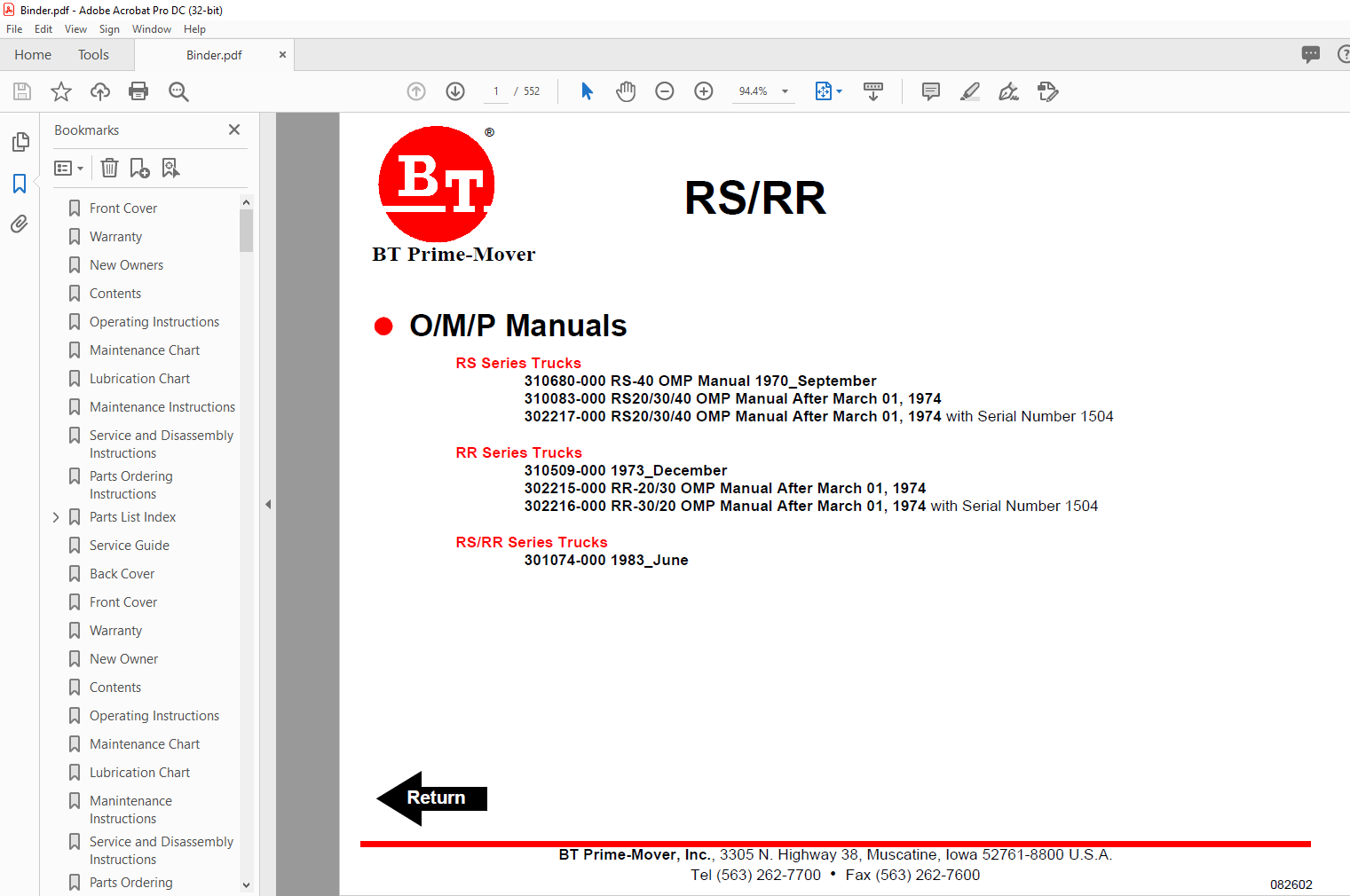Viewport: 1350px width, 896px height.
Task: Delete selected bookmark with trash icon
Action: [109, 168]
